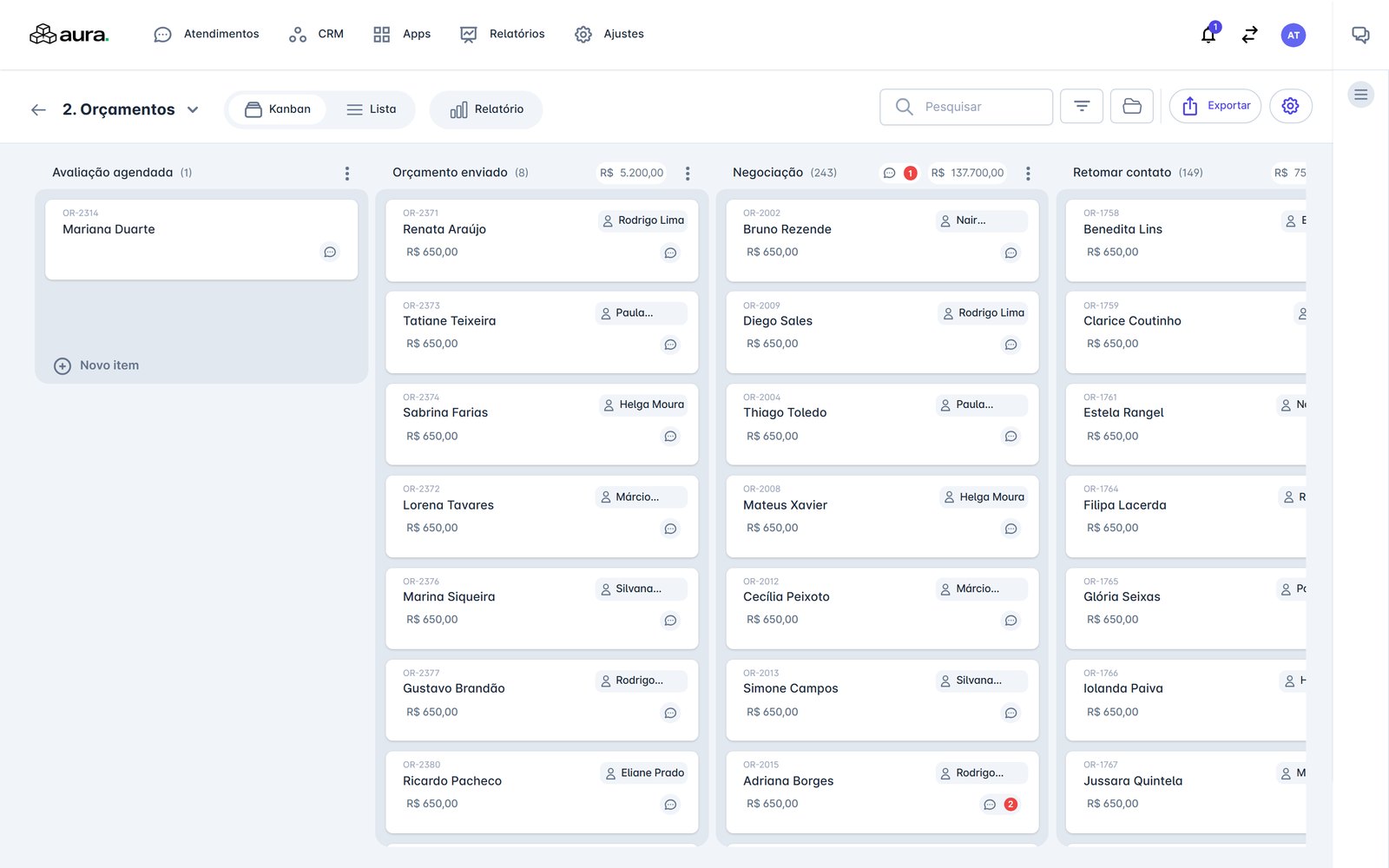Open Ajustes menu
Screen dimensions: 1389x868
click(609, 35)
